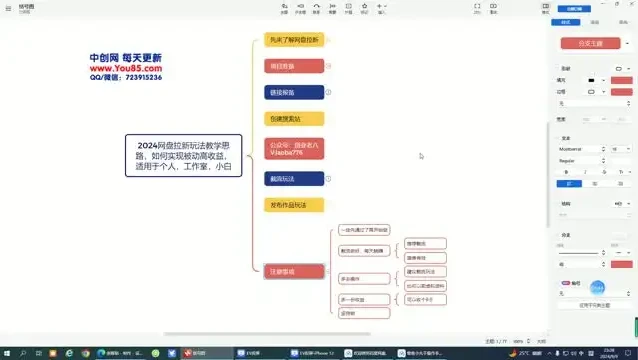The width and height of the screenshot is (638, 360).
Task: Select left text alignment
Action: [569, 184]
